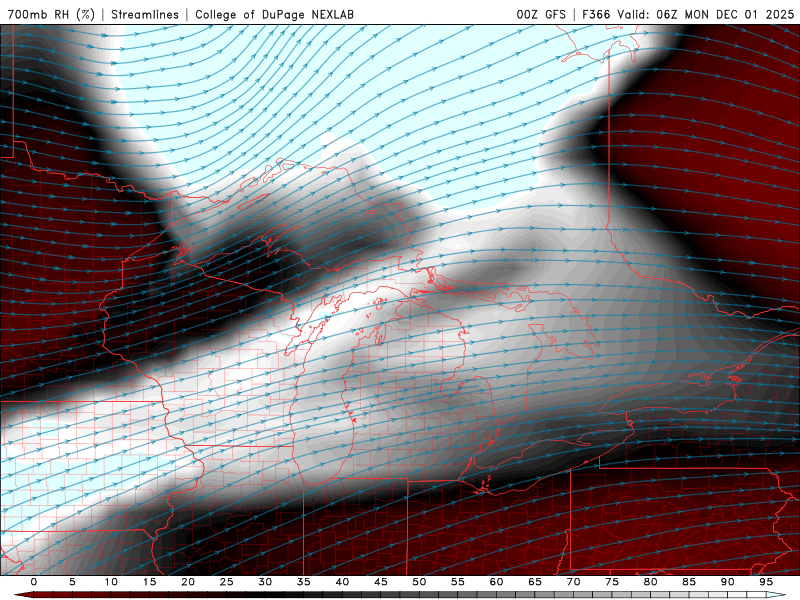Screen dimensions: 800x600
Task: Click the 0 value on color scale
Action: tap(34, 582)
